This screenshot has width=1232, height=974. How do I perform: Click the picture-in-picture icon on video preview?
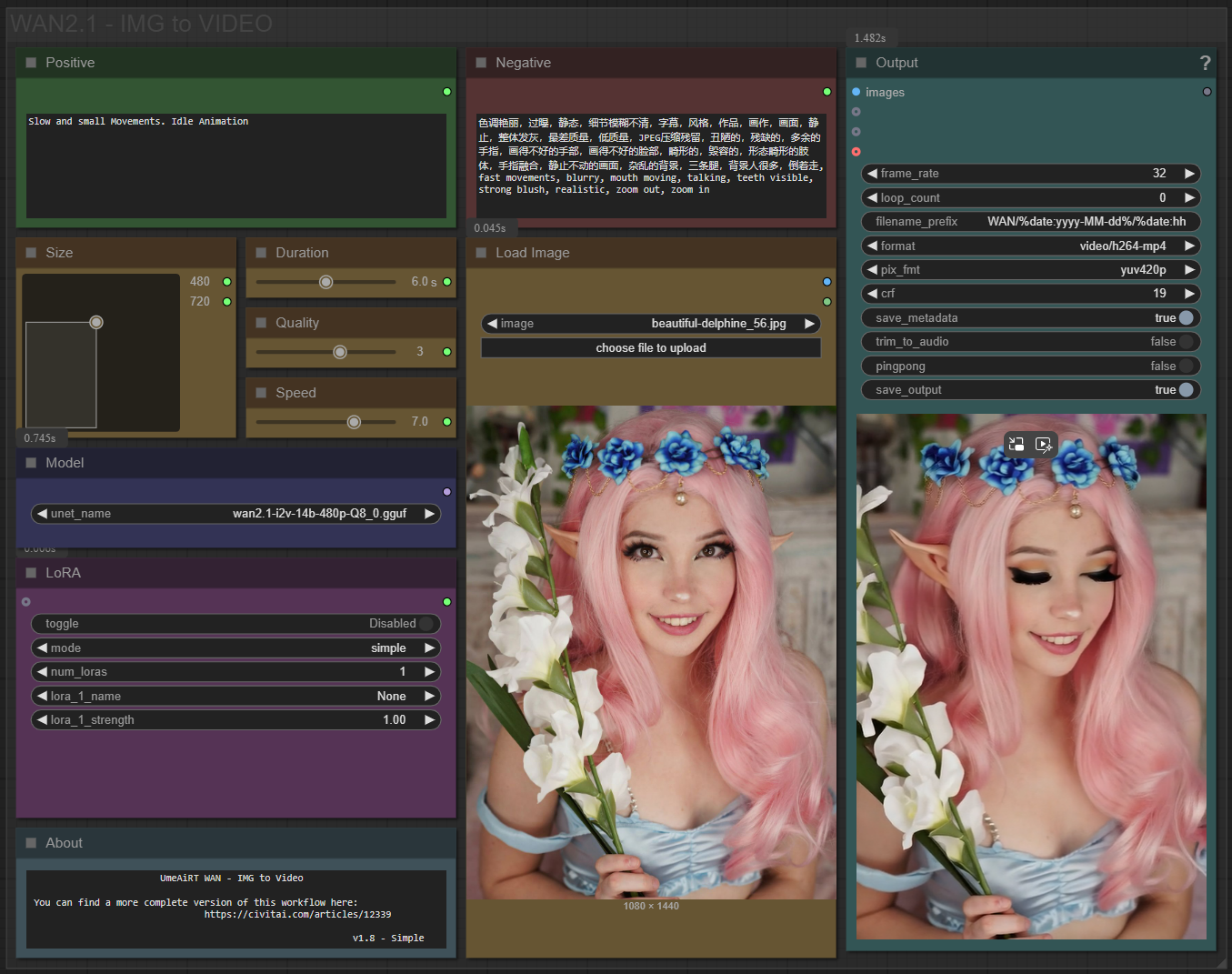click(1017, 444)
